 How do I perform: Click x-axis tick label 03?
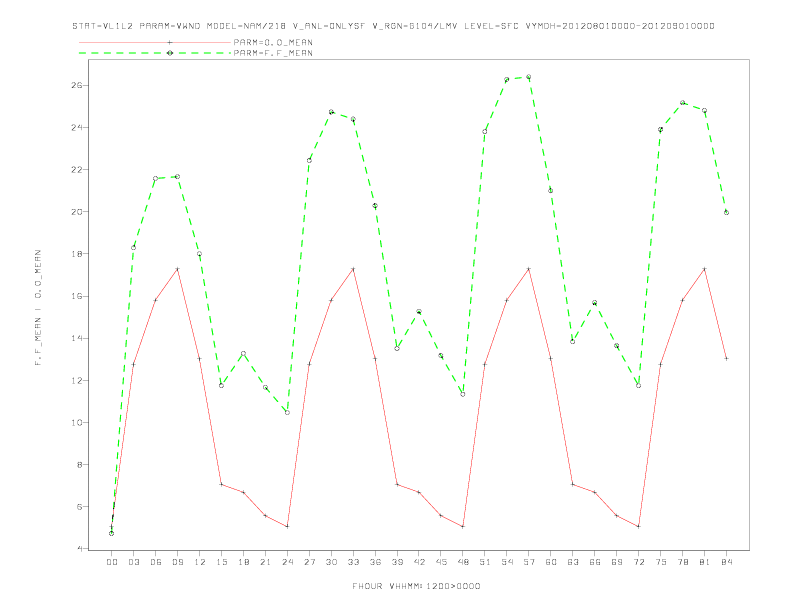[x=134, y=562]
